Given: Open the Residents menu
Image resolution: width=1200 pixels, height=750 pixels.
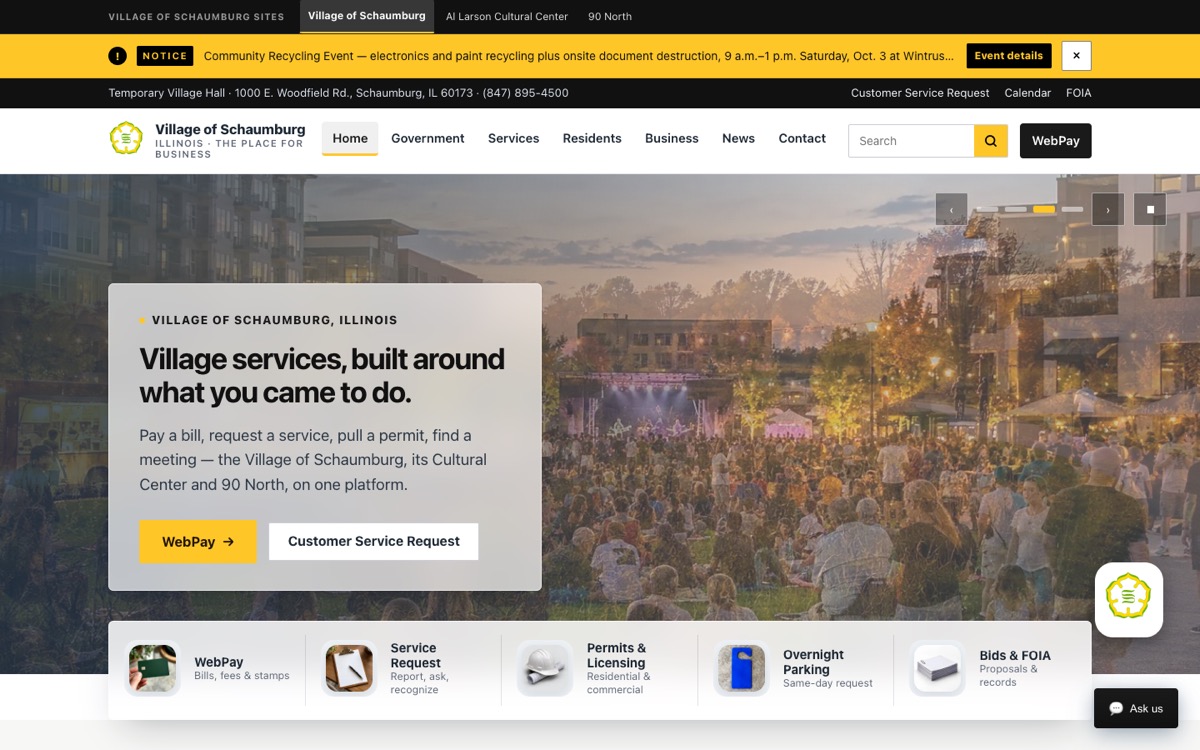Looking at the screenshot, I should point(592,138).
